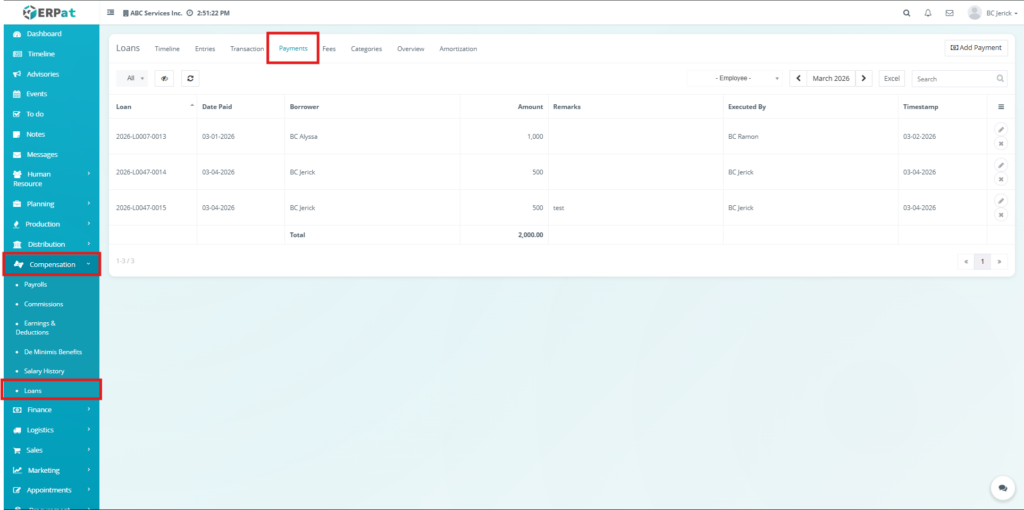Screen dimensions: 1024x510
Task: Edit the 2026-L0007-0013 loan payment row
Action: [1001, 129]
